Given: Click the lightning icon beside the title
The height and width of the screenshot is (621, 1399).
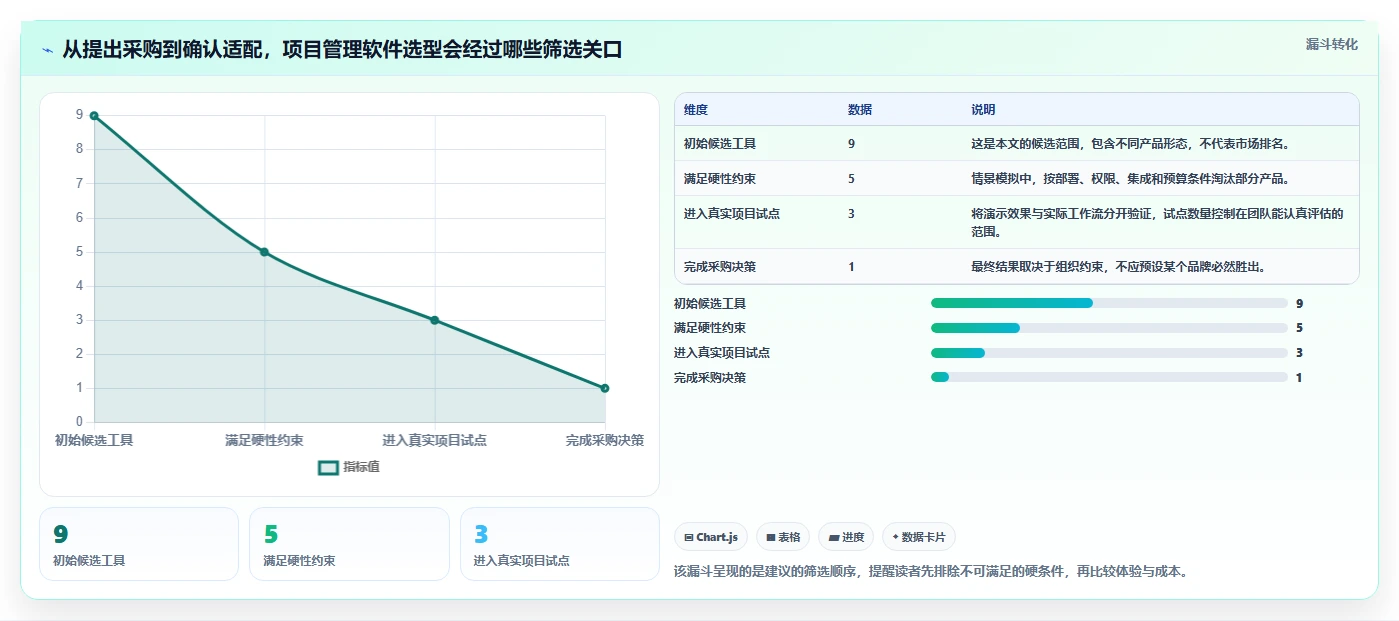Looking at the screenshot, I should [47, 50].
